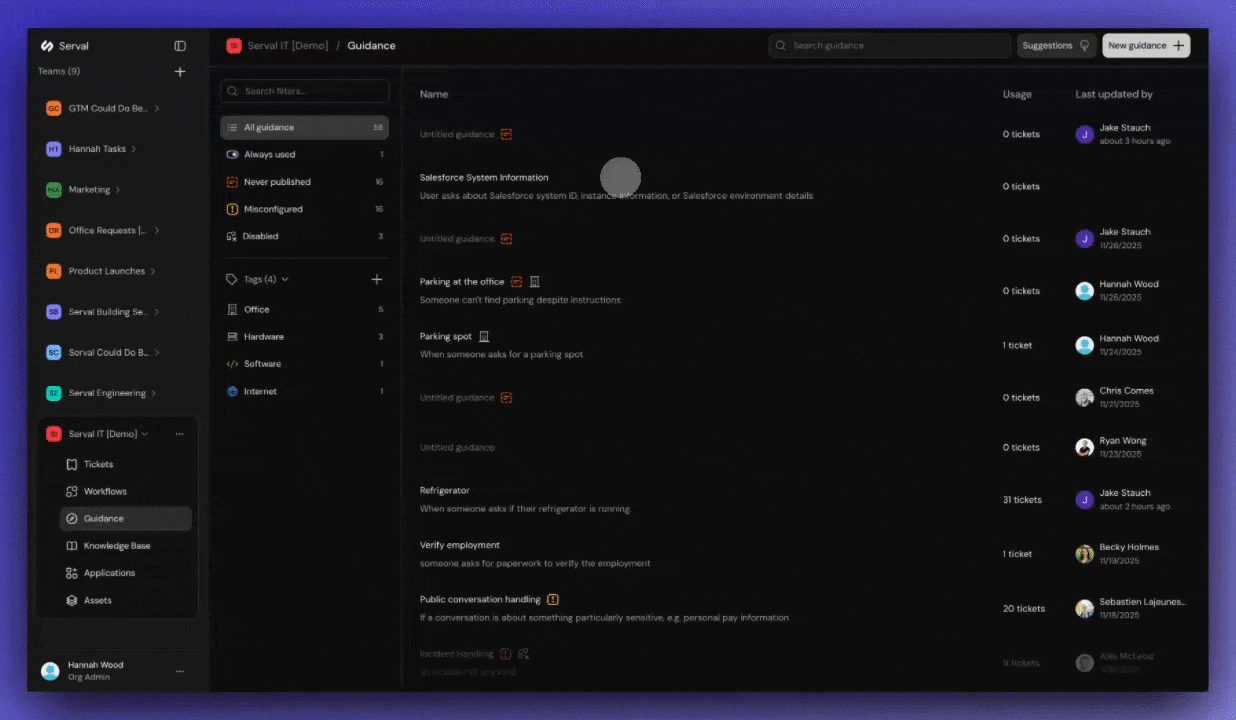Click unpublished icon on first Untitled guidance
The image size is (1236, 720).
point(506,134)
